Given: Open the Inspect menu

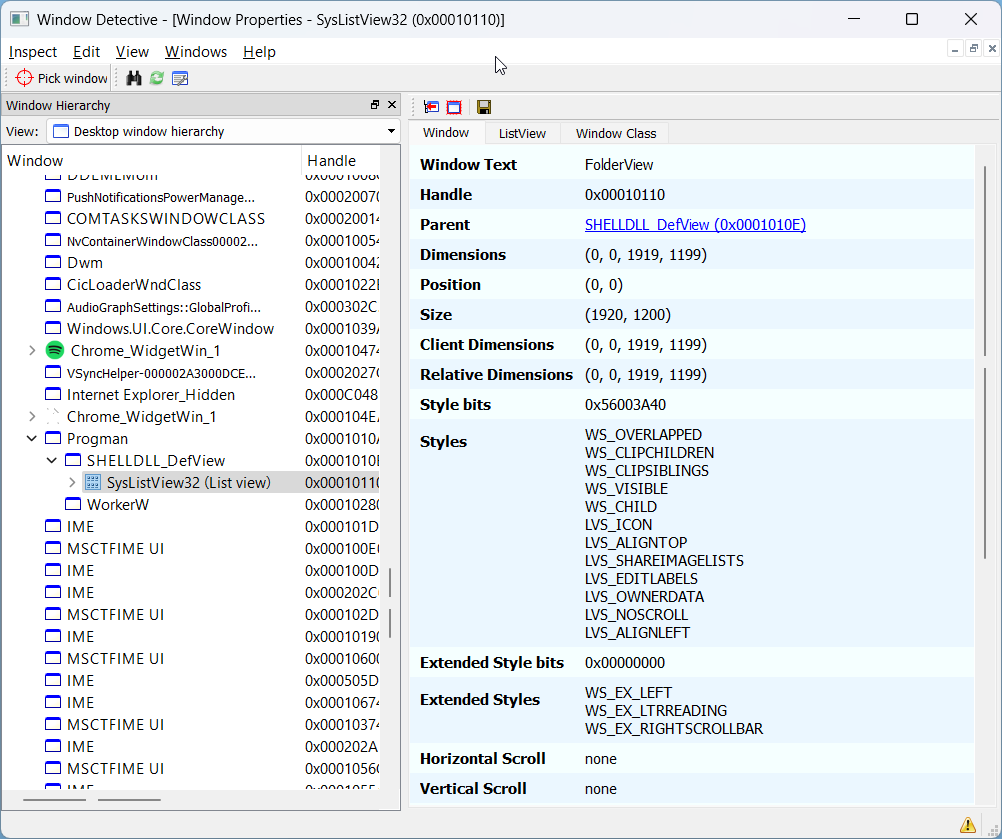Looking at the screenshot, I should [32, 51].
